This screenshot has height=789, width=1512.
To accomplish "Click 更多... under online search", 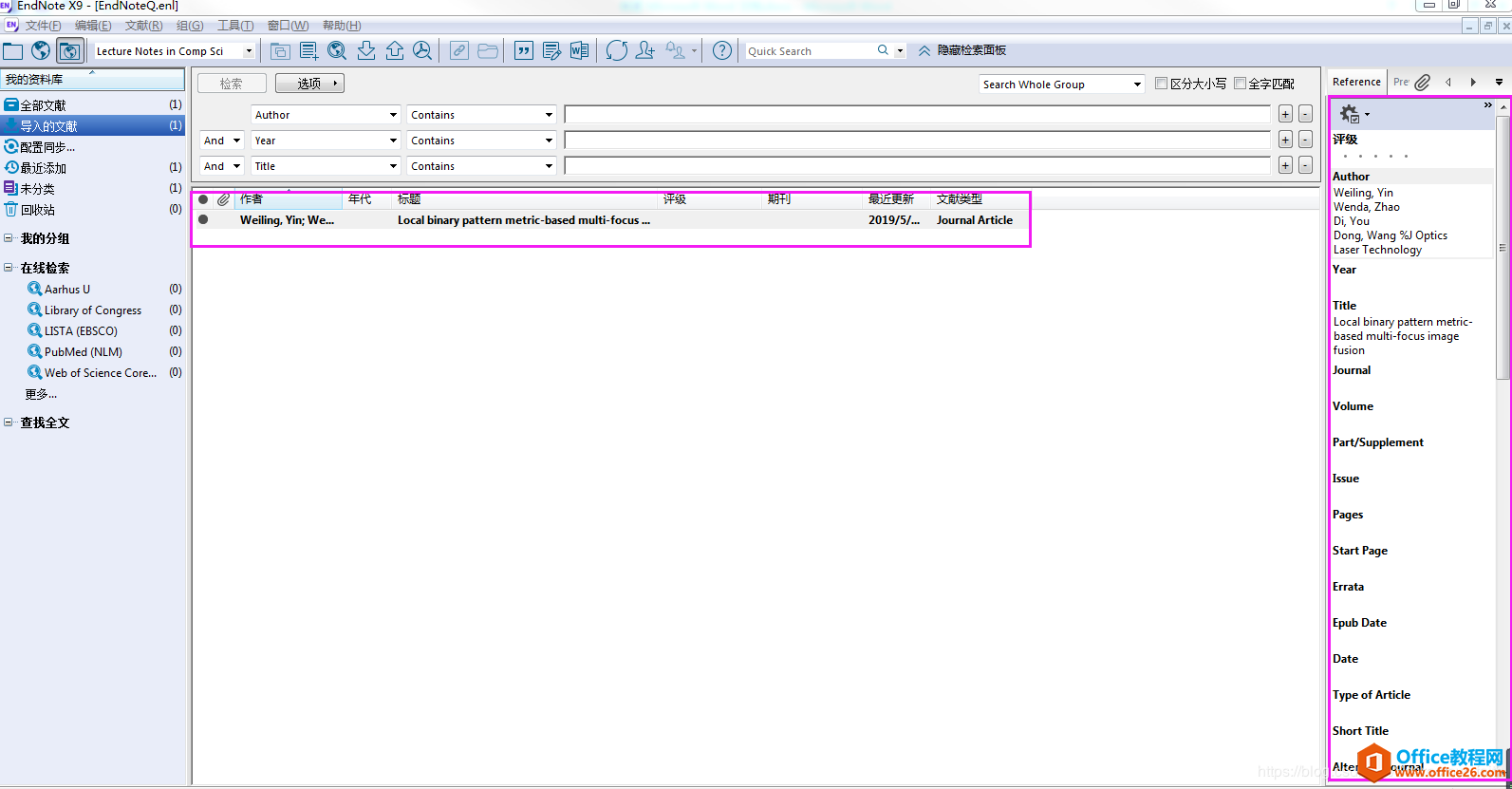I will [41, 394].
